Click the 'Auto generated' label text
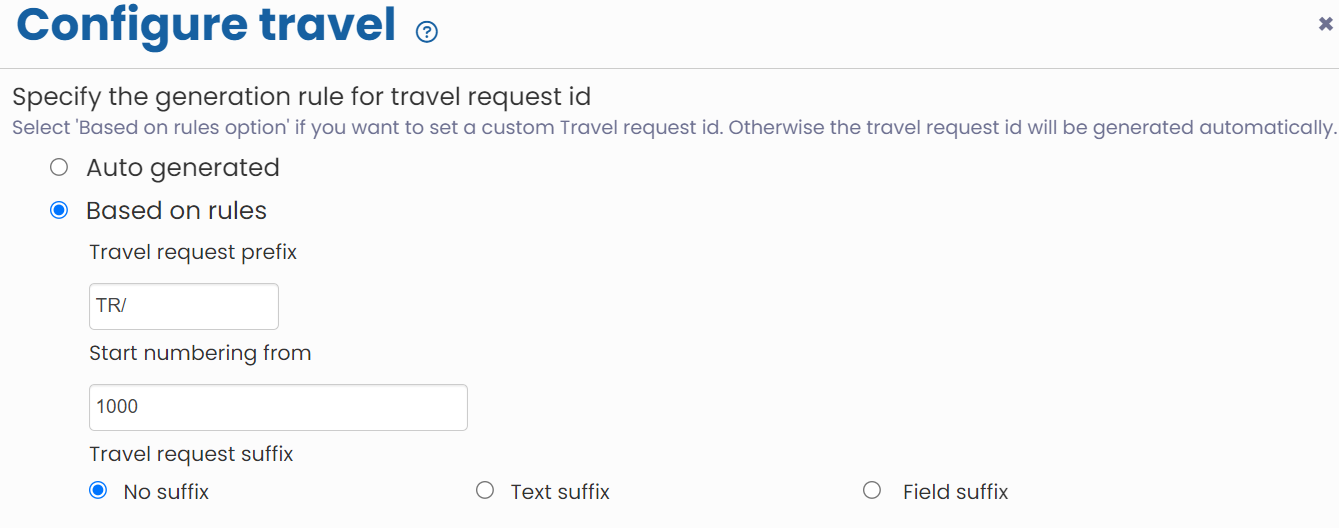This screenshot has height=528, width=1339. (x=183, y=168)
